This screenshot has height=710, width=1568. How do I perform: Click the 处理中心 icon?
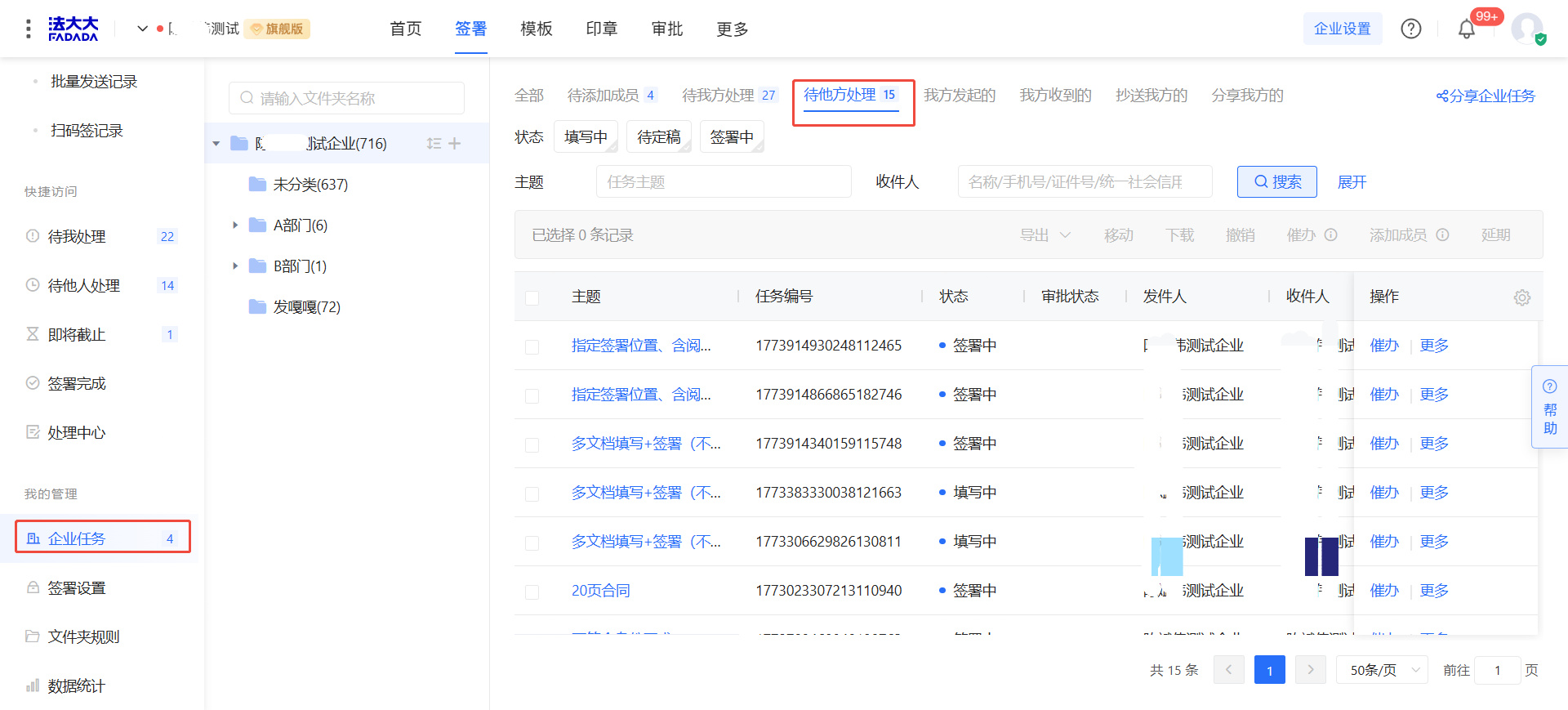(33, 432)
